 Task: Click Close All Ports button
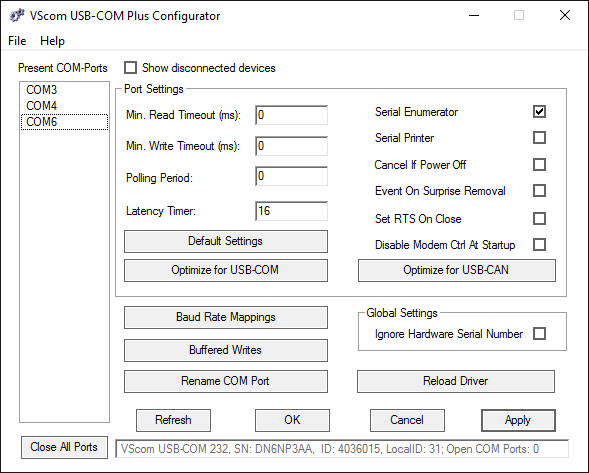click(64, 447)
